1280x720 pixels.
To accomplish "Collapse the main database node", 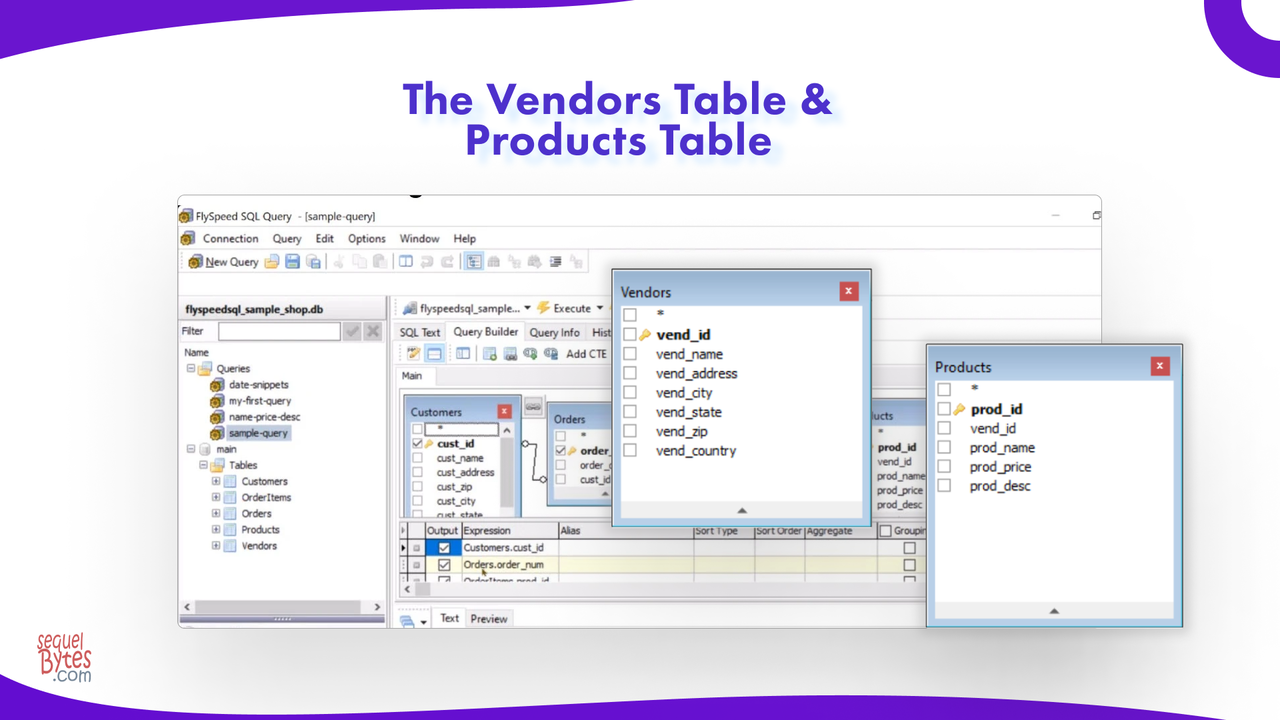I will [x=191, y=450].
